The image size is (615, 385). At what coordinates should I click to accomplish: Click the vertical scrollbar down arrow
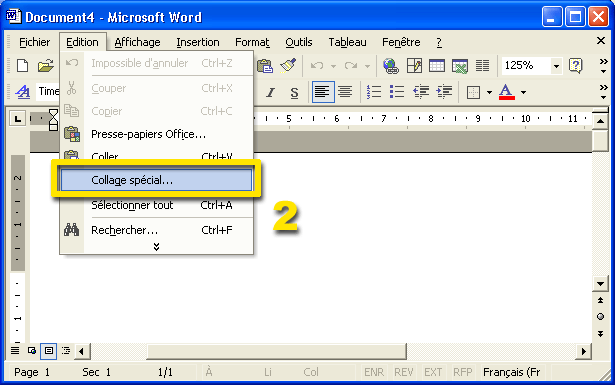point(600,283)
